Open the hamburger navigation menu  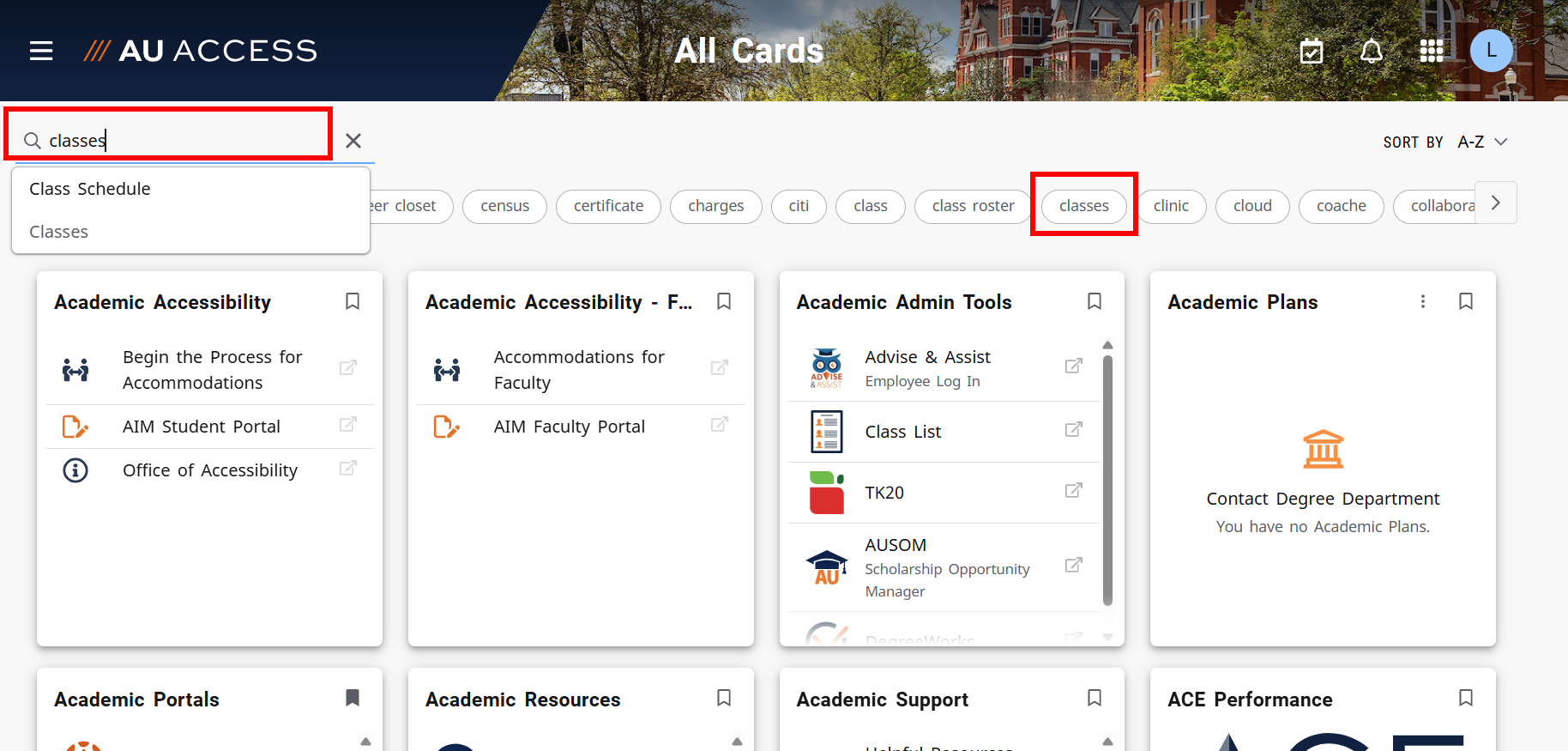click(41, 51)
